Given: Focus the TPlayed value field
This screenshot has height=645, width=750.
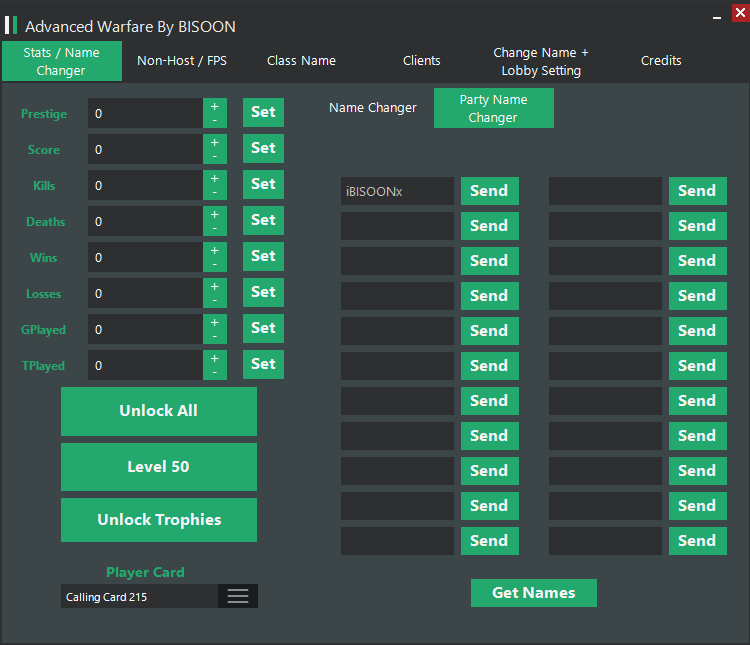Looking at the screenshot, I should tap(145, 365).
